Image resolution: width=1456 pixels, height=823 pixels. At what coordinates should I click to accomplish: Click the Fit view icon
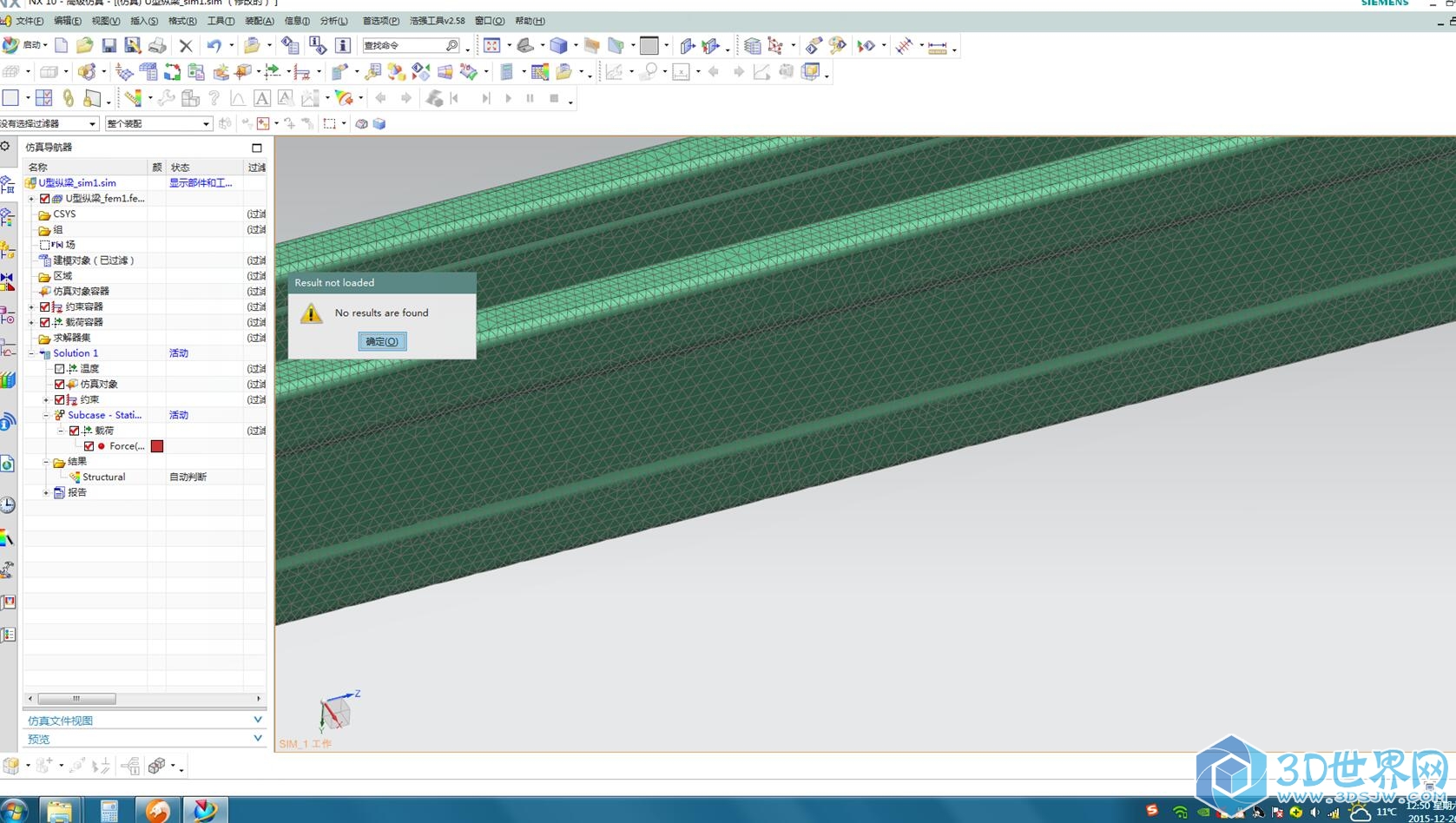tap(491, 45)
